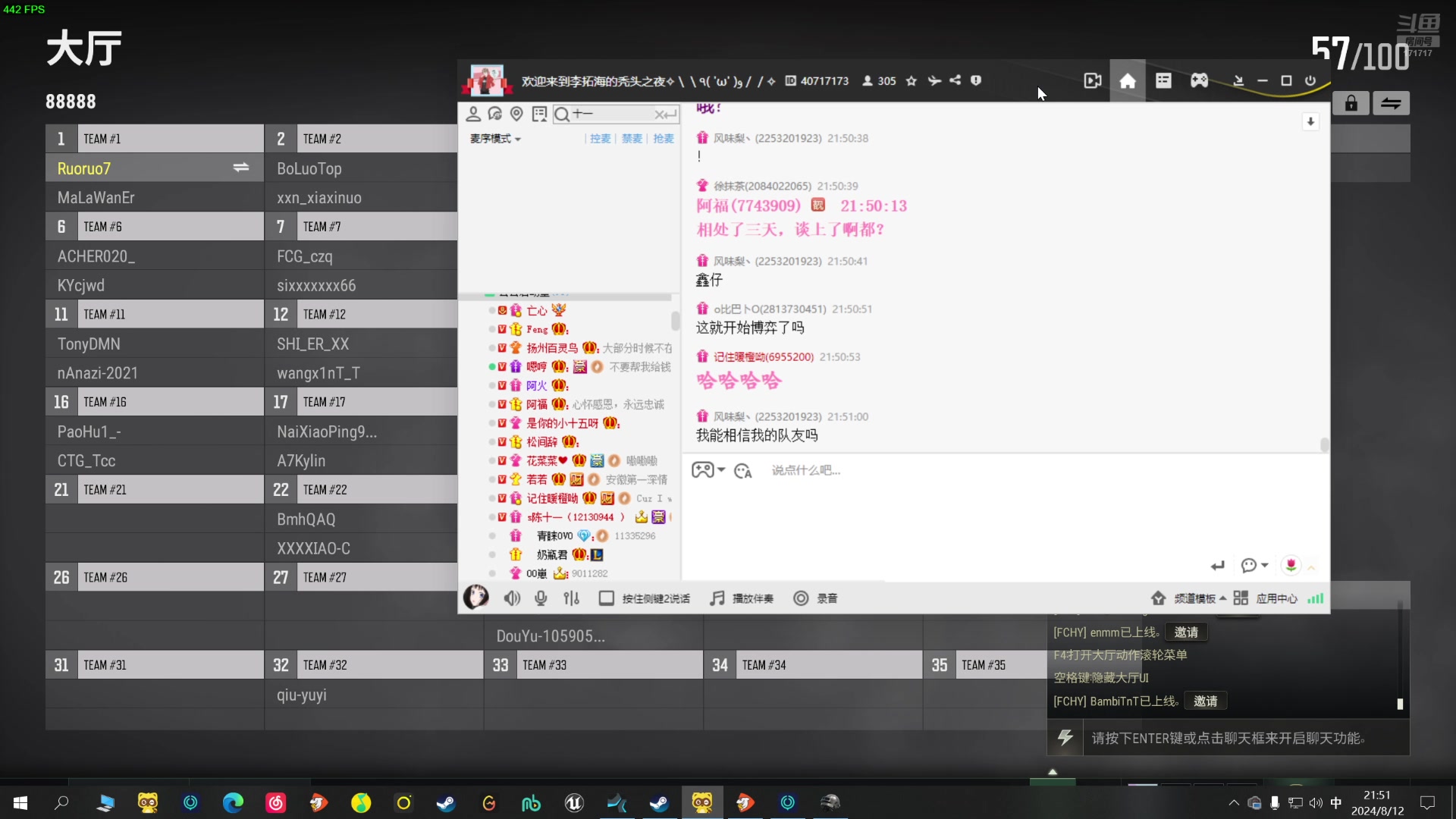The image size is (1456, 819).
Task: Mute speaker volume in YY bottom bar
Action: pyautogui.click(x=512, y=598)
